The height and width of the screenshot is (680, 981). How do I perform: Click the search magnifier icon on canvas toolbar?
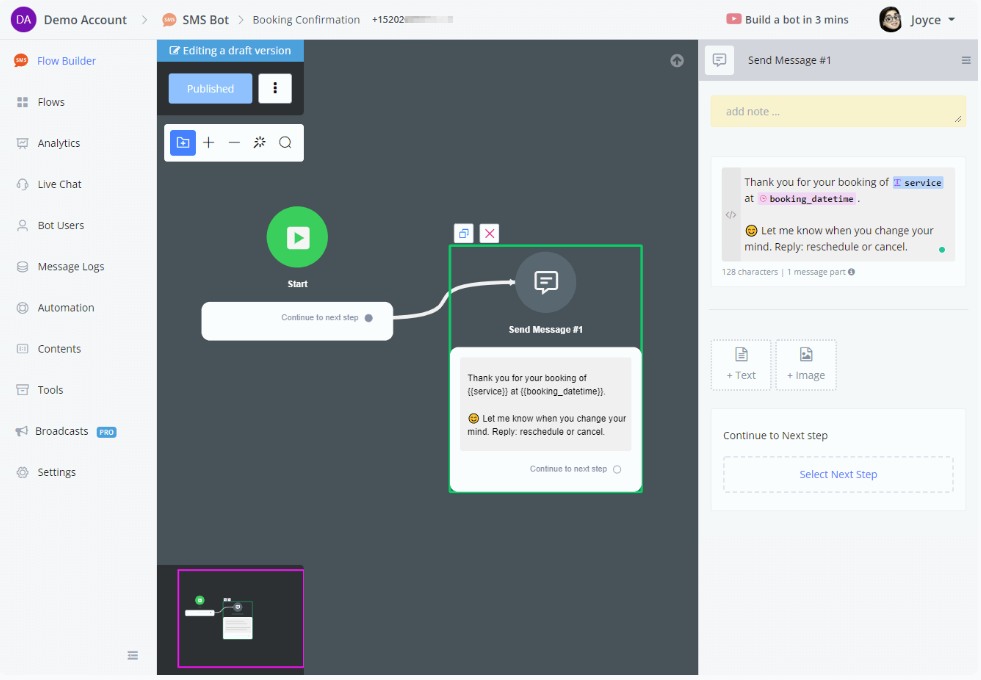(x=285, y=143)
